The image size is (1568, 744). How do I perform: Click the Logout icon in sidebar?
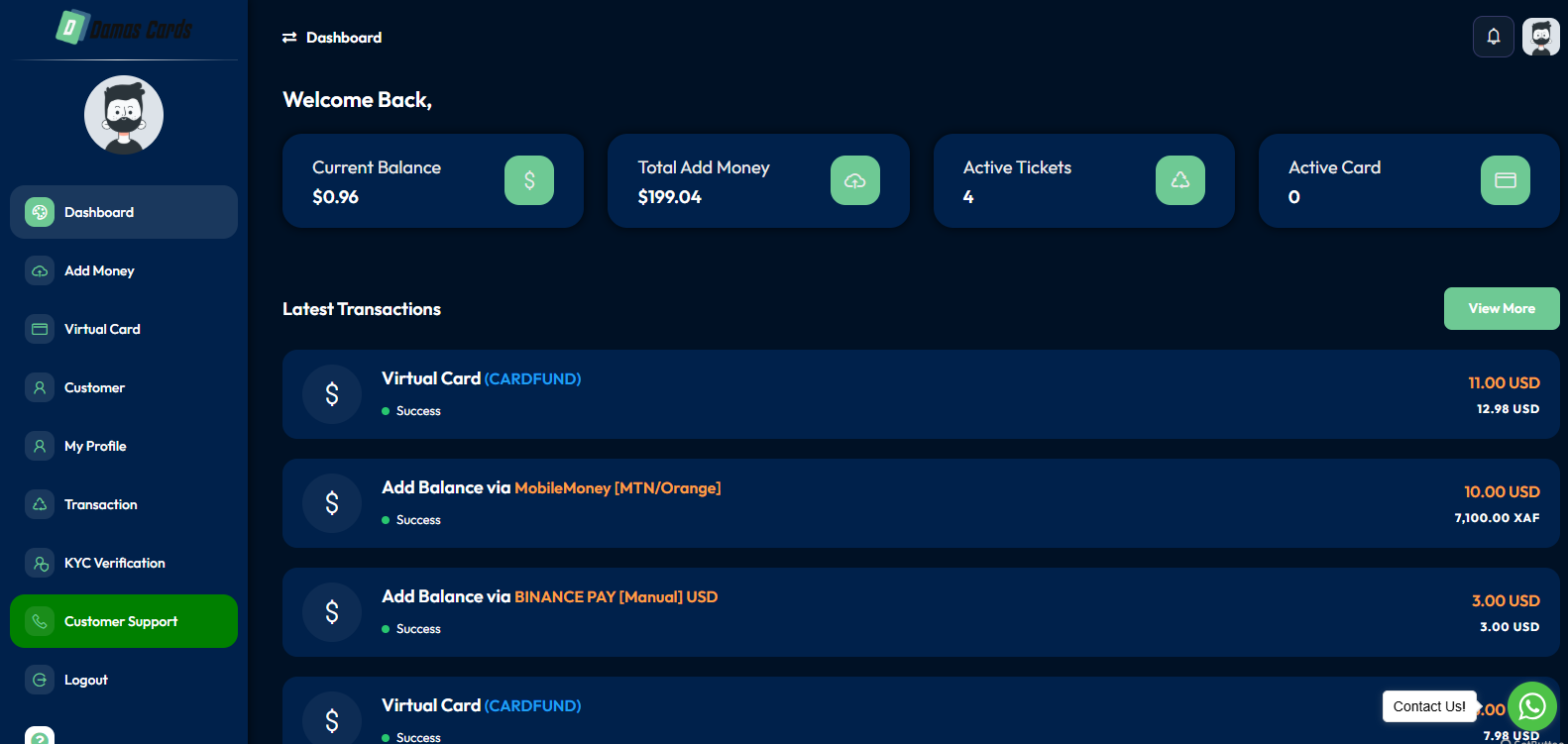pos(40,680)
